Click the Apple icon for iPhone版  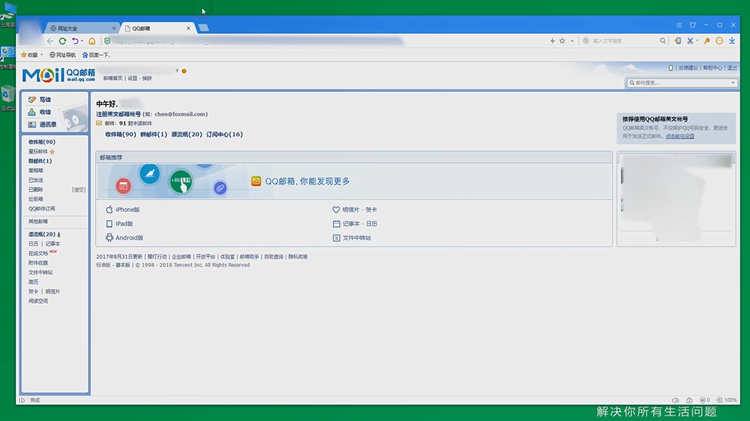109,210
